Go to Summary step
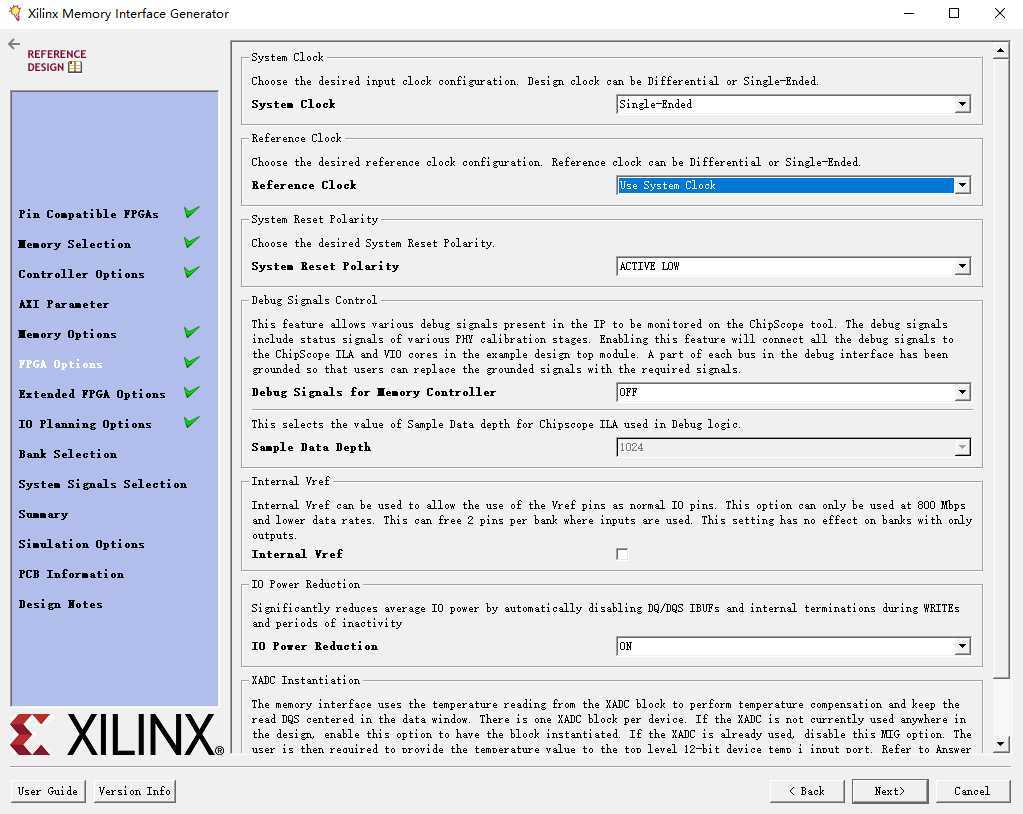 pos(42,514)
